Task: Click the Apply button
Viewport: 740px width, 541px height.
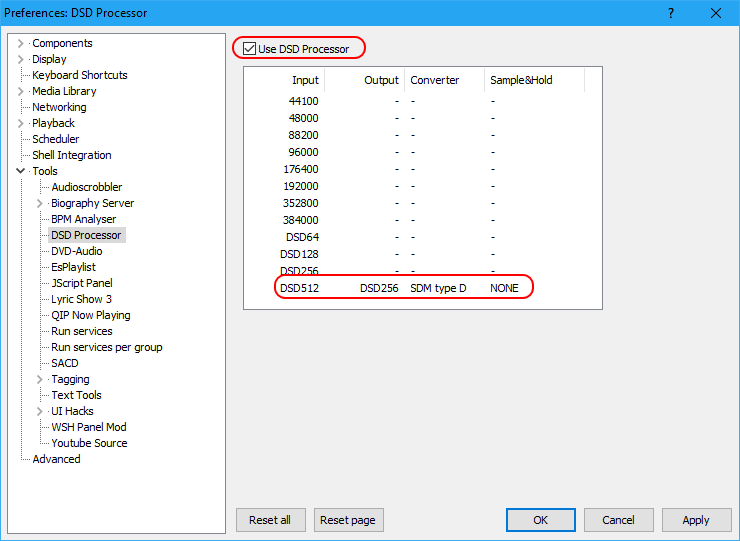Action: click(695, 520)
